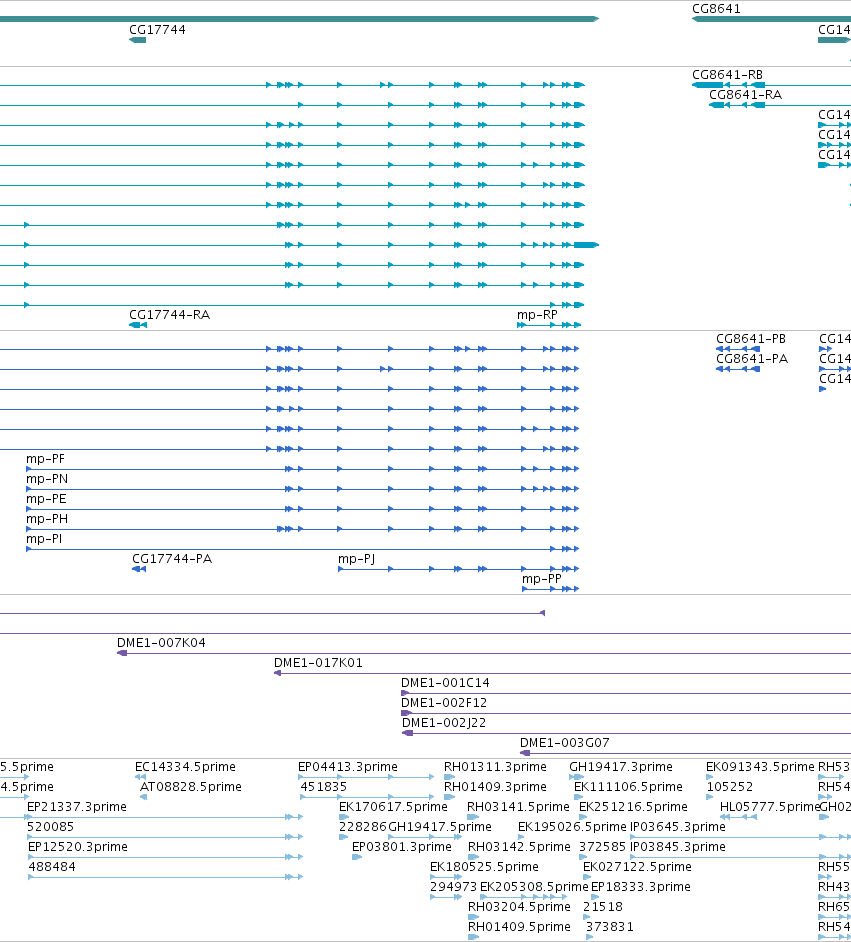Select the EP12520.3prime EST label
The width and height of the screenshot is (851, 942).
coord(77,847)
